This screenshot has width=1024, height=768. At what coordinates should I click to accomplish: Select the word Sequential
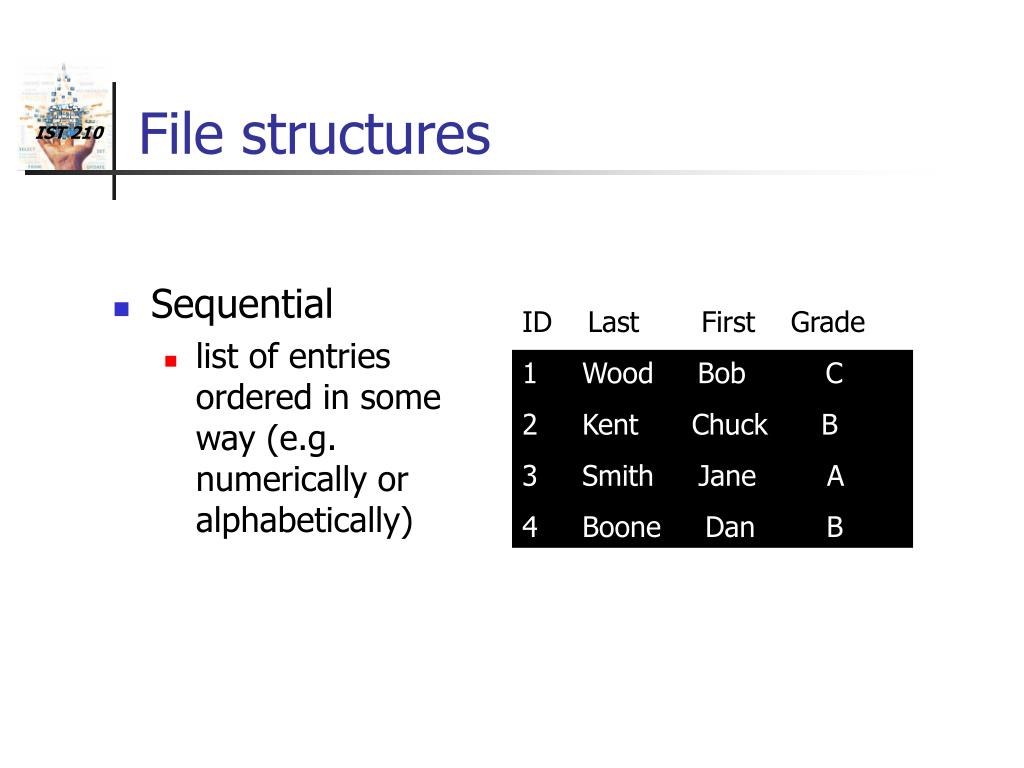[242, 304]
